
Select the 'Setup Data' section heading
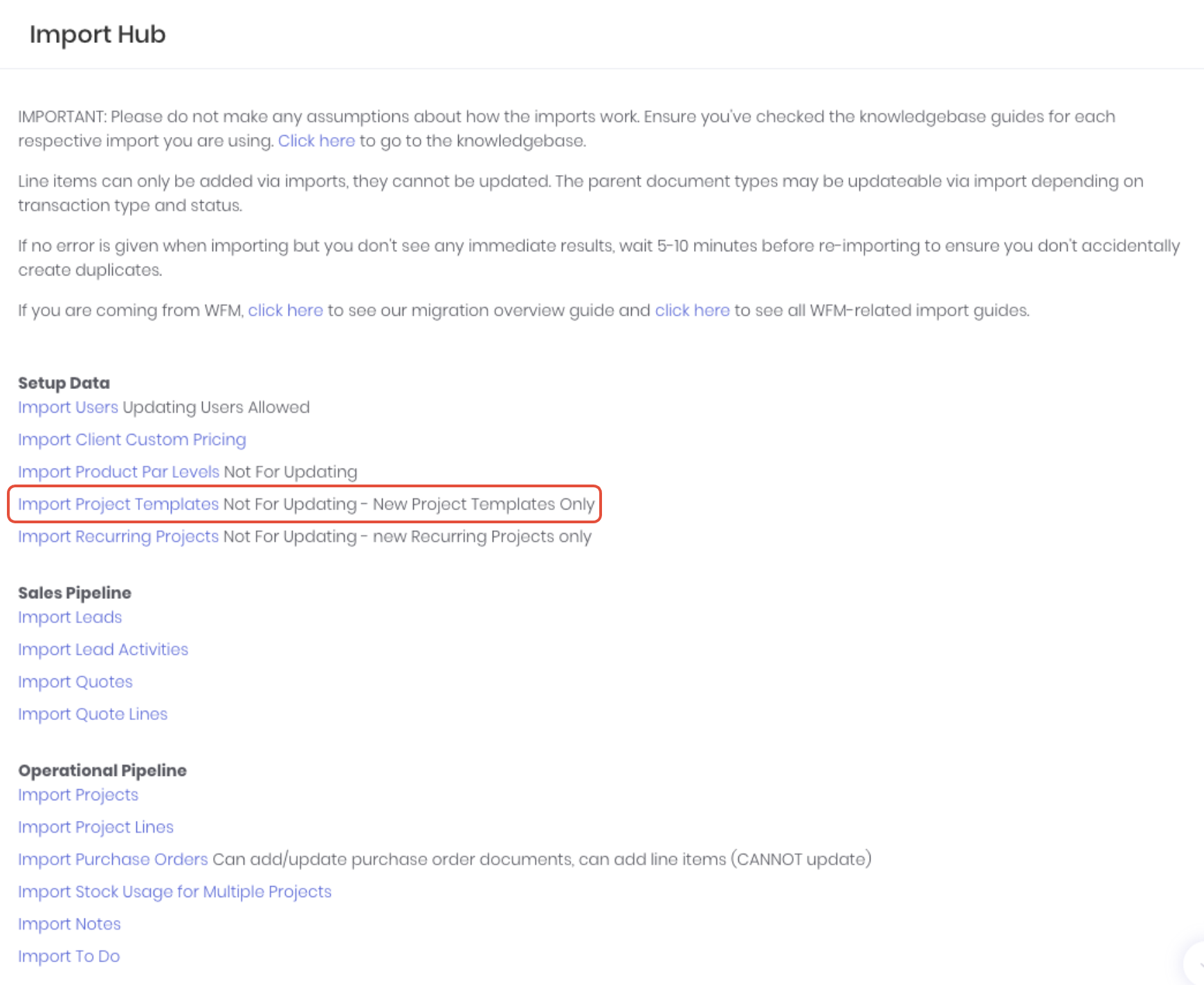[x=64, y=383]
